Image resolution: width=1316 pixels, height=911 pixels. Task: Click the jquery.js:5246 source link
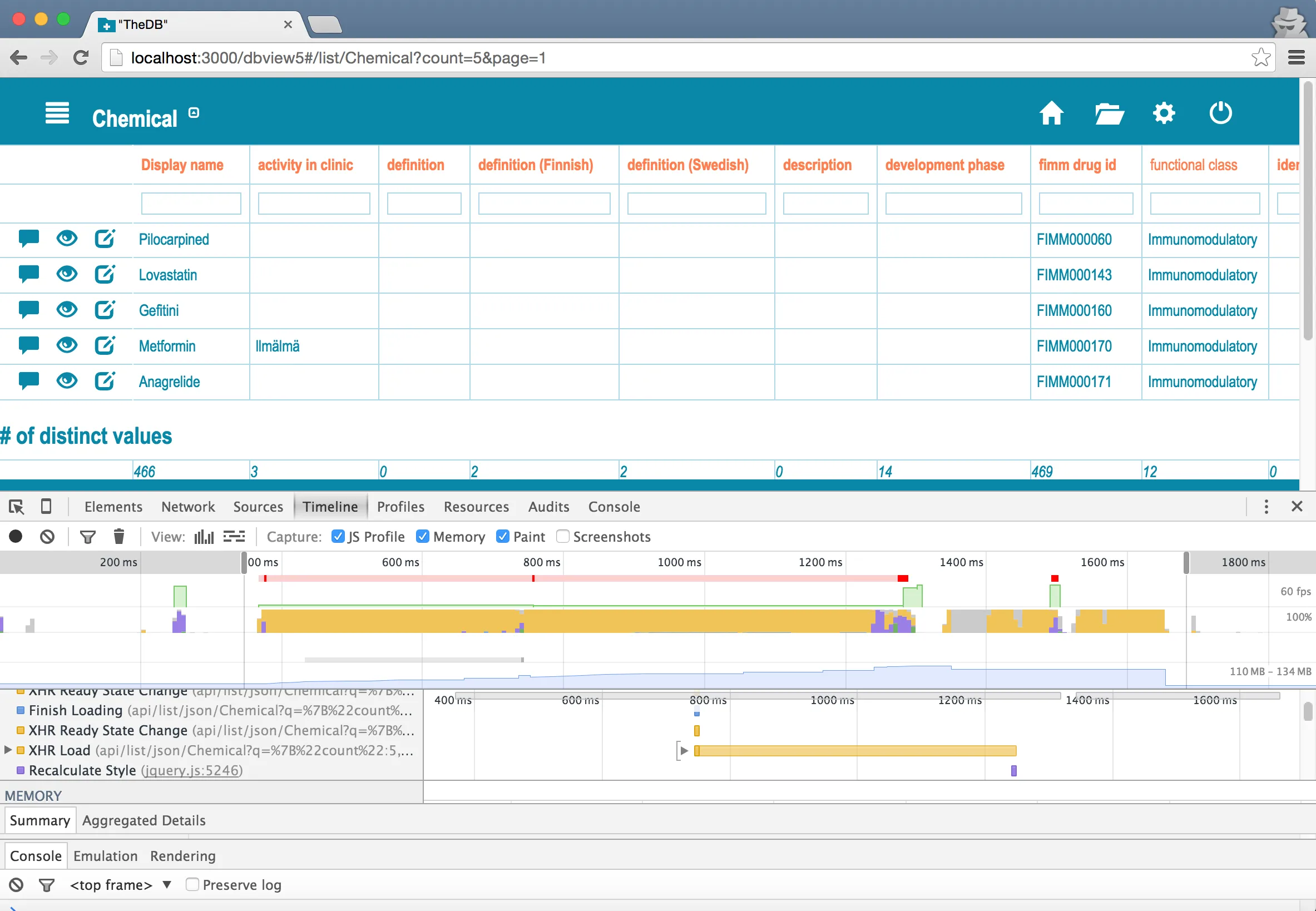[192, 770]
